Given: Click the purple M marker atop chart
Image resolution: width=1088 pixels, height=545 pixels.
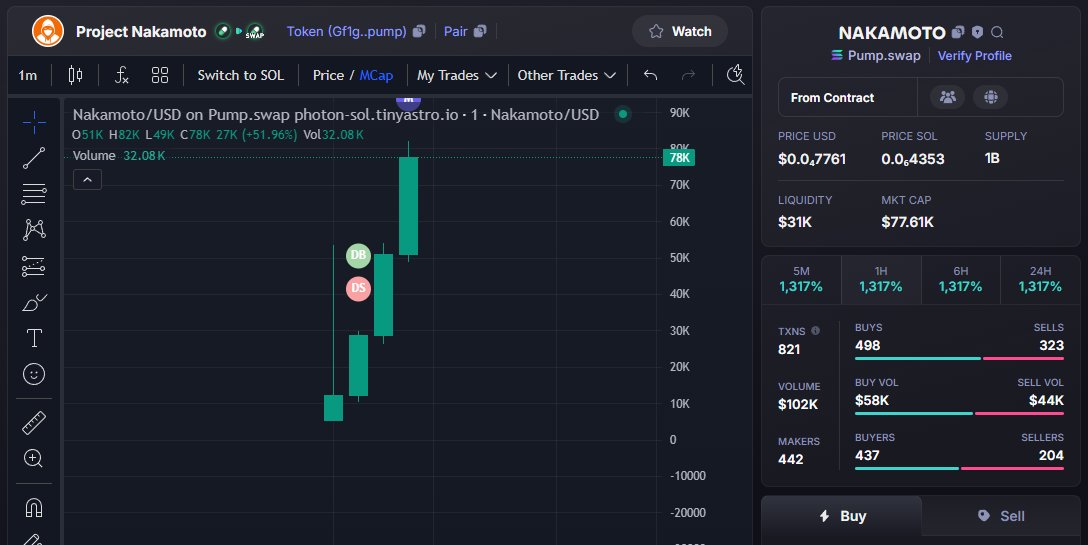Looking at the screenshot, I should point(408,101).
